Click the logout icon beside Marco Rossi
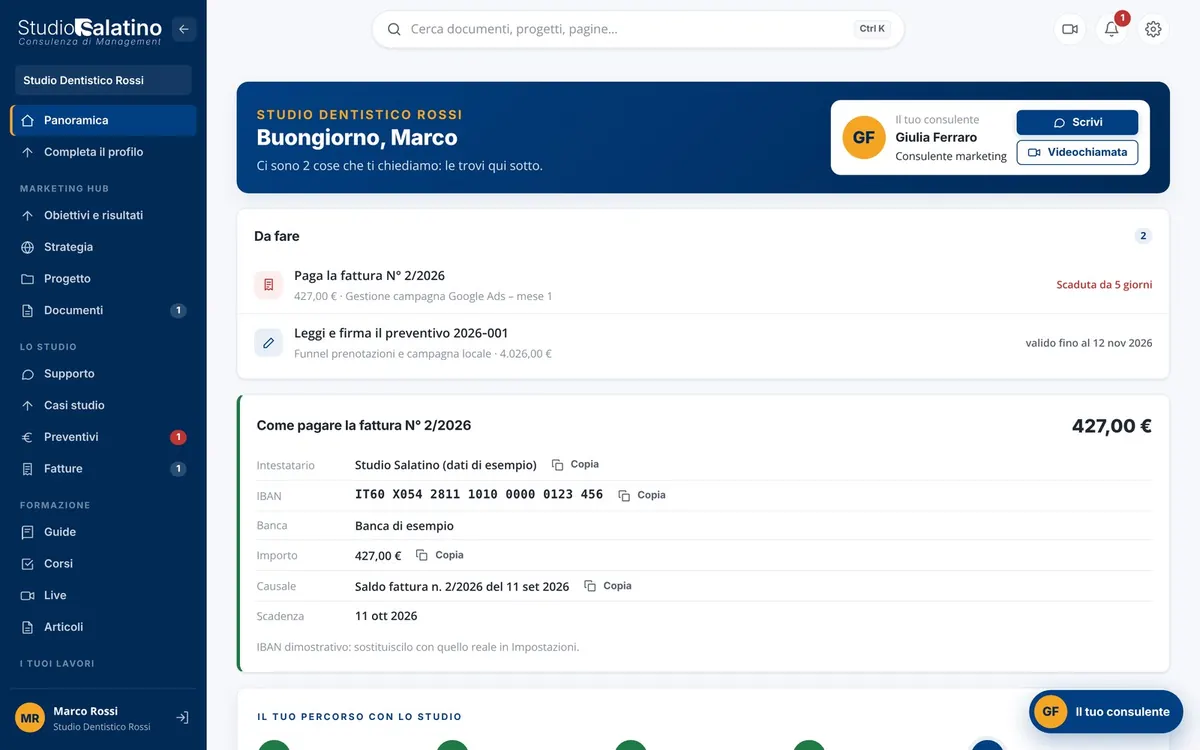 tap(182, 718)
